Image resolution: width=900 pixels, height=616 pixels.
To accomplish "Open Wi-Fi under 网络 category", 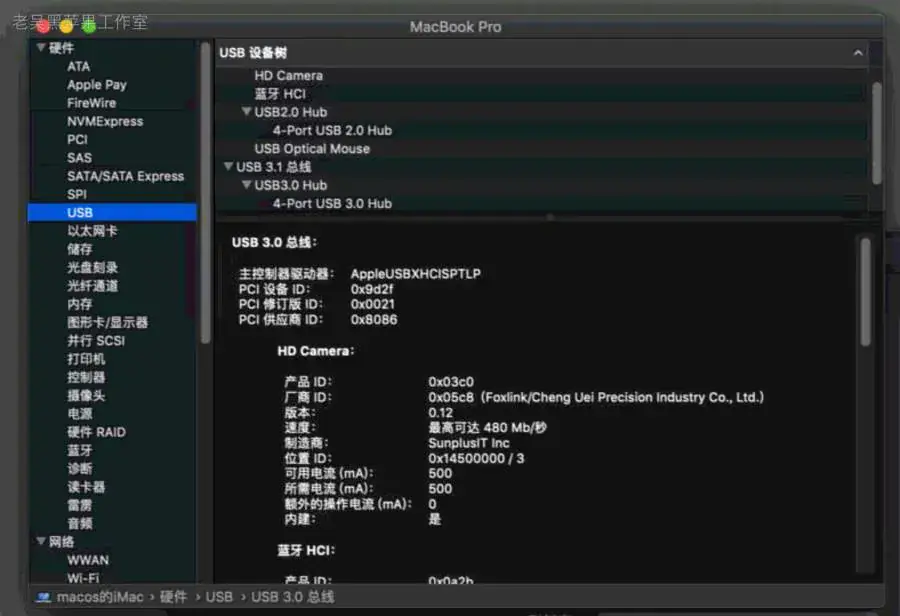I will pos(83,578).
